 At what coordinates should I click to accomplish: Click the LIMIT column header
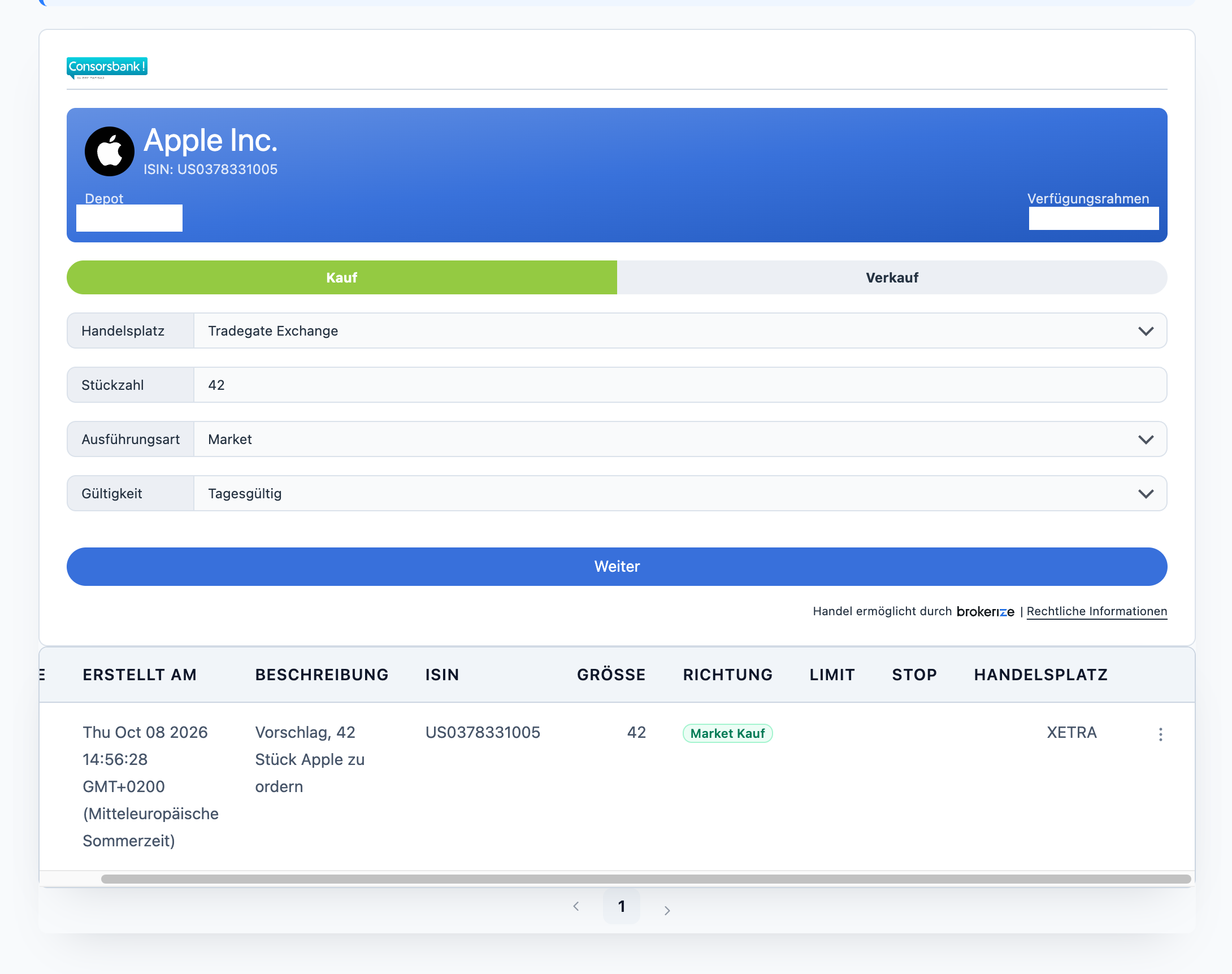(x=832, y=675)
